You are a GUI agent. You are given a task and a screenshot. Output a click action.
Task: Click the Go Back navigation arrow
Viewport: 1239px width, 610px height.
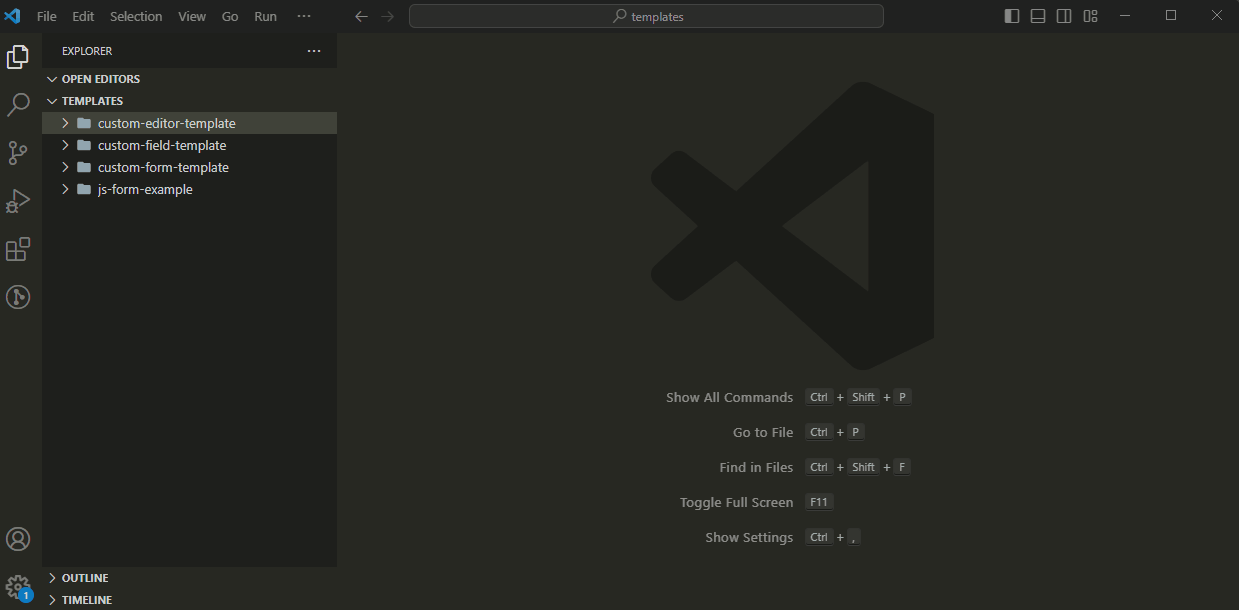(361, 15)
